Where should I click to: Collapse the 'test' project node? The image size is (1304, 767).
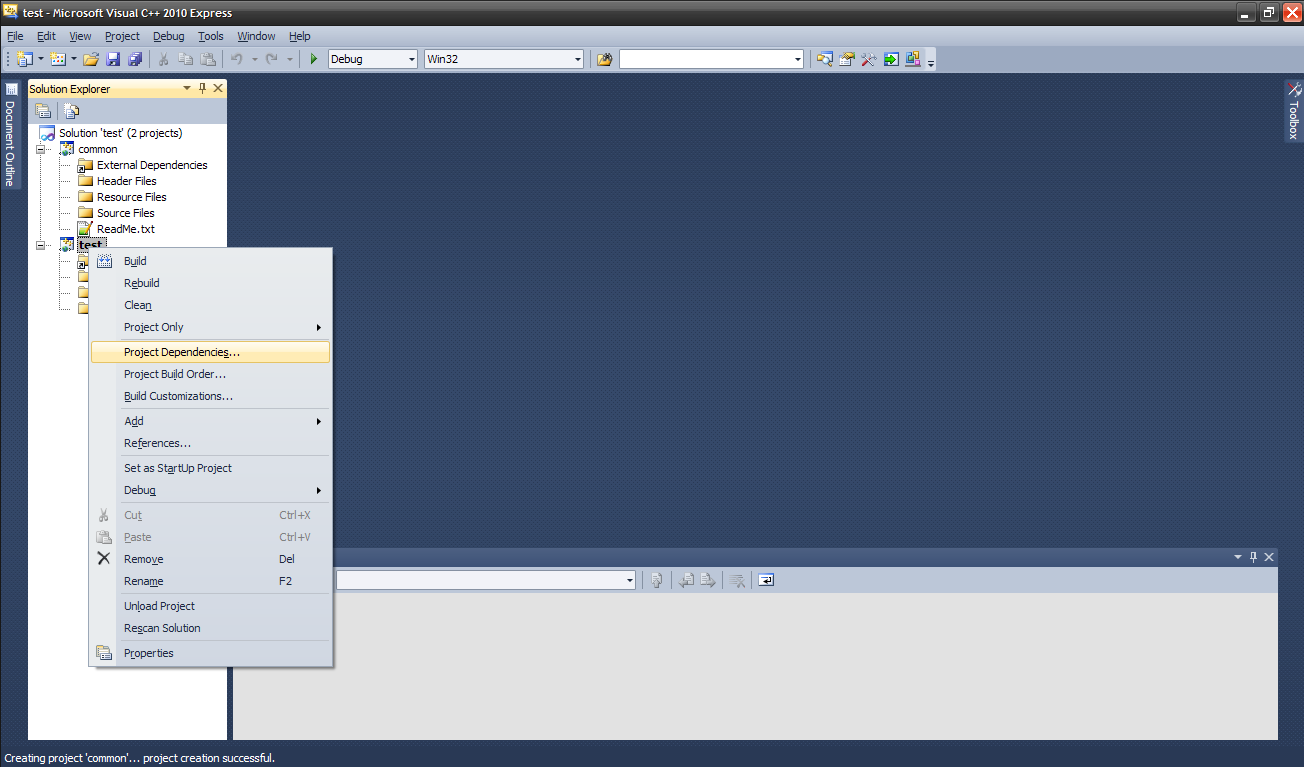[42, 245]
